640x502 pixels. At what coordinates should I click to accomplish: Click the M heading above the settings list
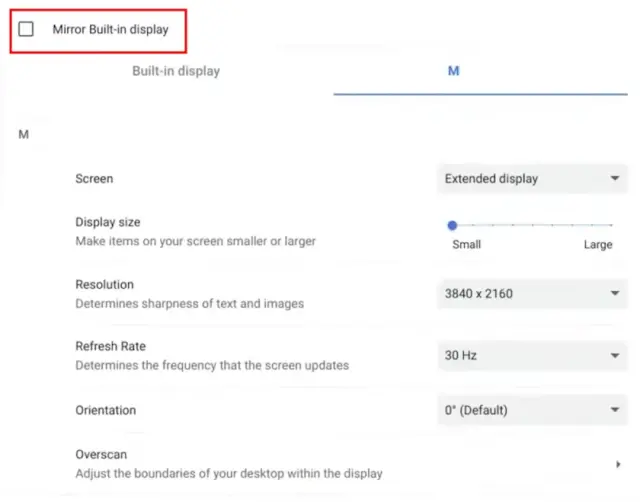coord(23,133)
